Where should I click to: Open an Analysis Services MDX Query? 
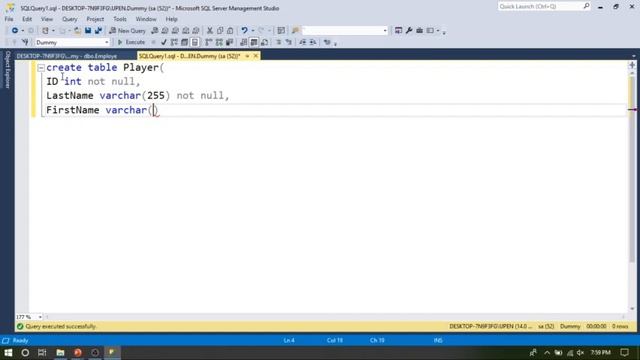[x=165, y=31]
